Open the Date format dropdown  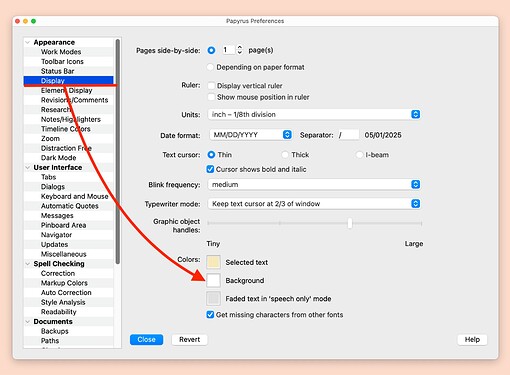[x=251, y=135]
